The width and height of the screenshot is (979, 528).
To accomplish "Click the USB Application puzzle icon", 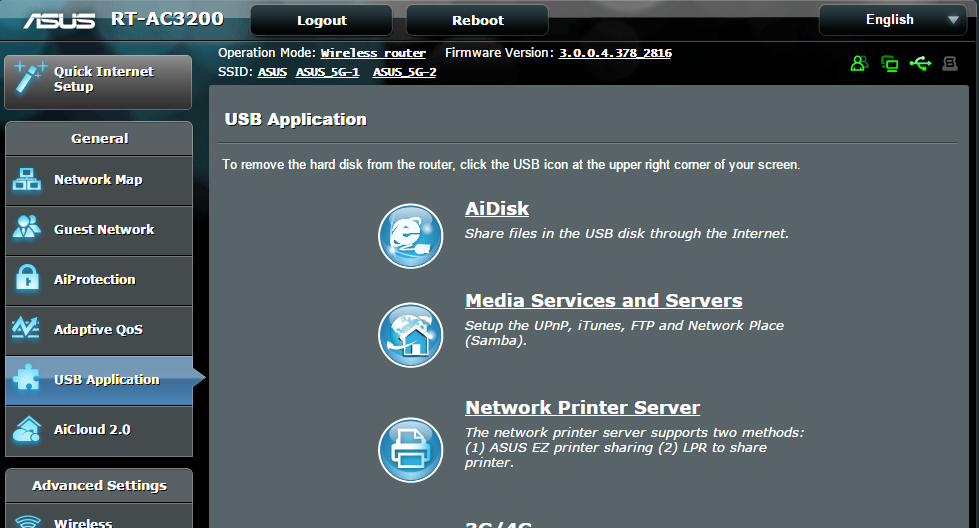I will point(26,378).
